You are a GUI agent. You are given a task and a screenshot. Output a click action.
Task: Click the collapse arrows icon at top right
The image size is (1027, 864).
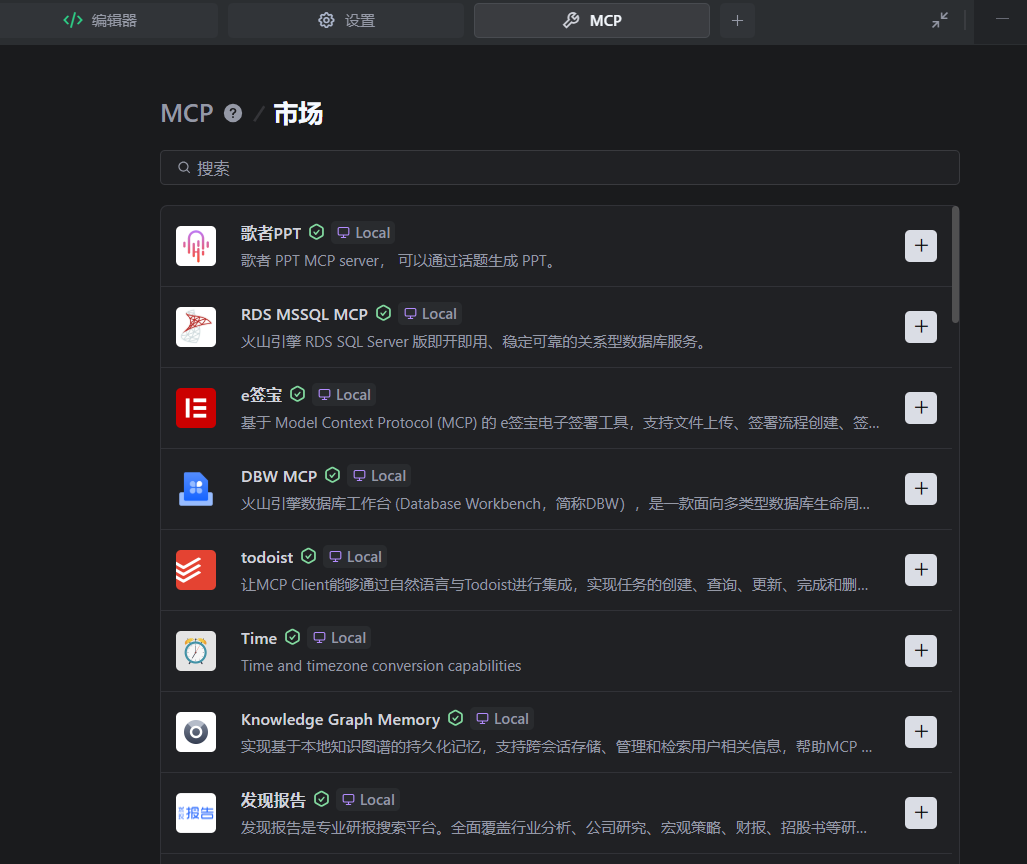[940, 20]
